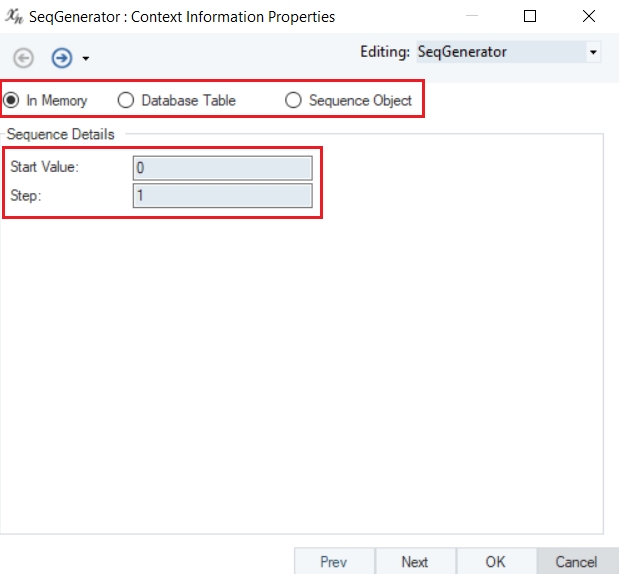
Task: Go to the Next page
Action: point(415,562)
